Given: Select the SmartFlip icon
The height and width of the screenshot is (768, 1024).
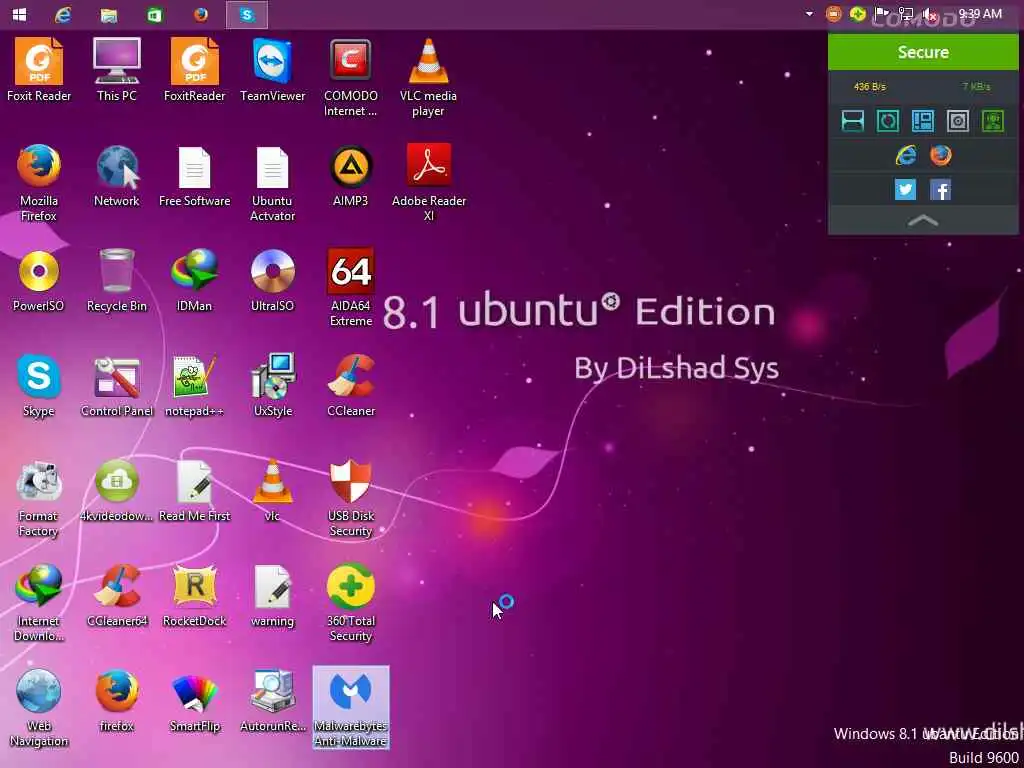Looking at the screenshot, I should pyautogui.click(x=195, y=701).
